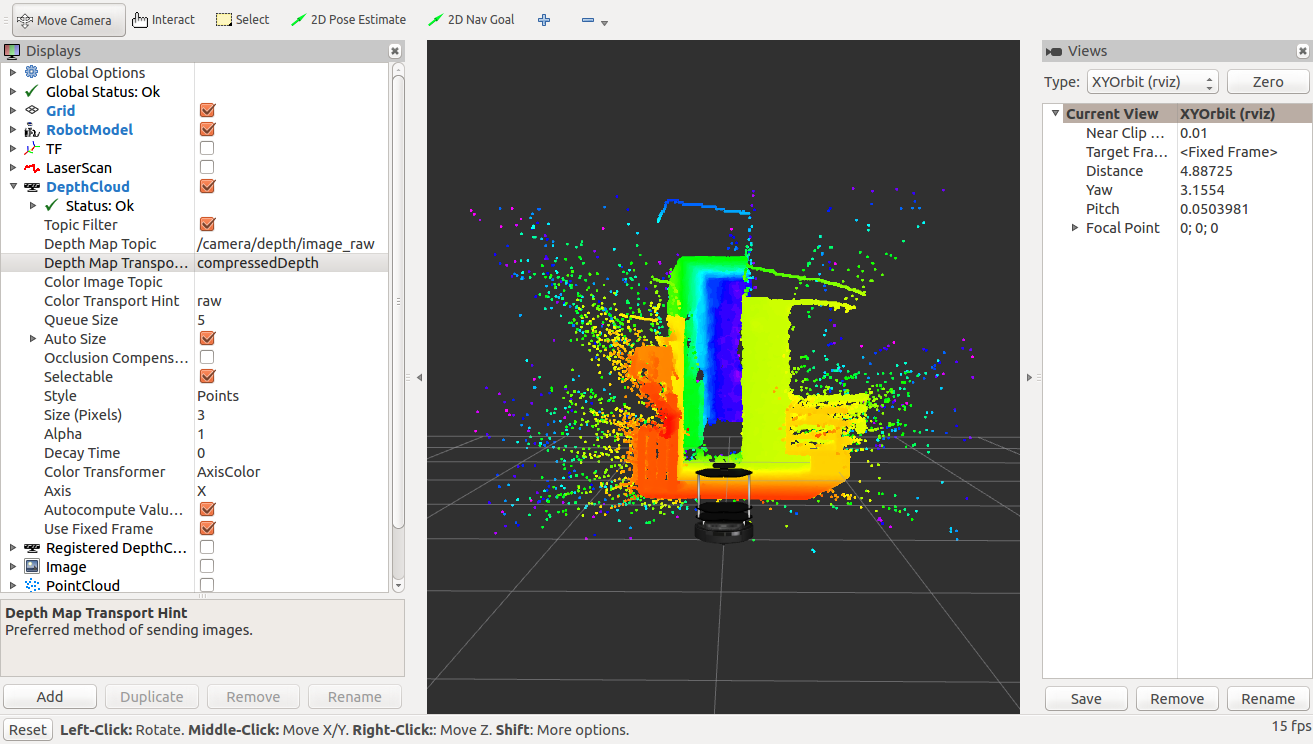Enable the Image display checkbox
The width and height of the screenshot is (1313, 744).
[x=207, y=566]
